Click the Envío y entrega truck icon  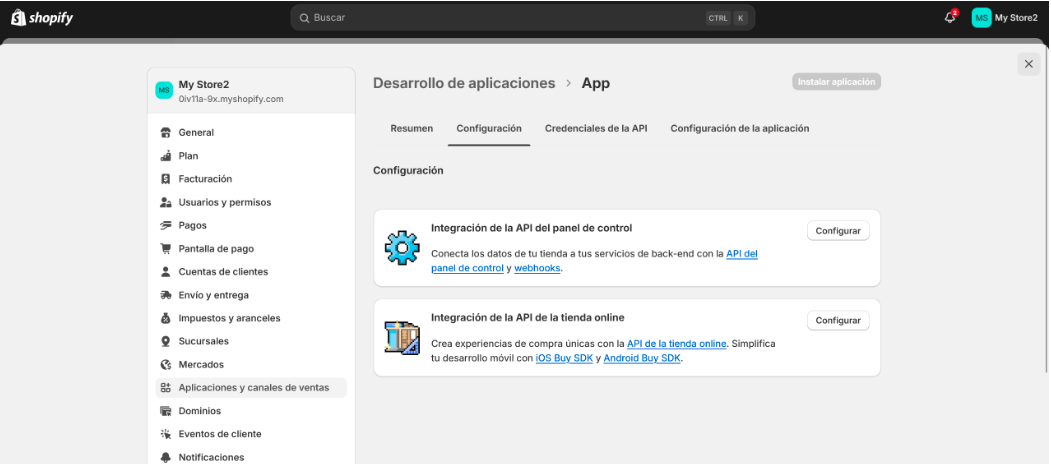click(166, 295)
